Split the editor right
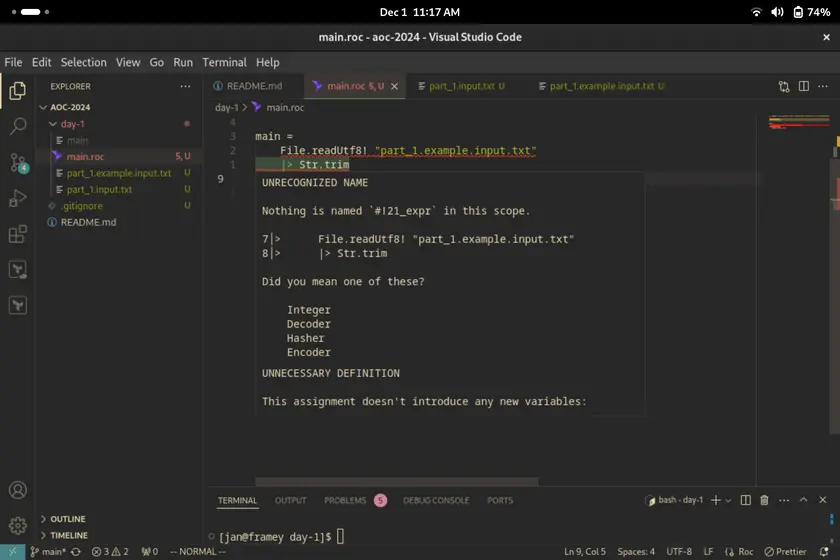Screen dimensions: 840x560 coord(804,86)
